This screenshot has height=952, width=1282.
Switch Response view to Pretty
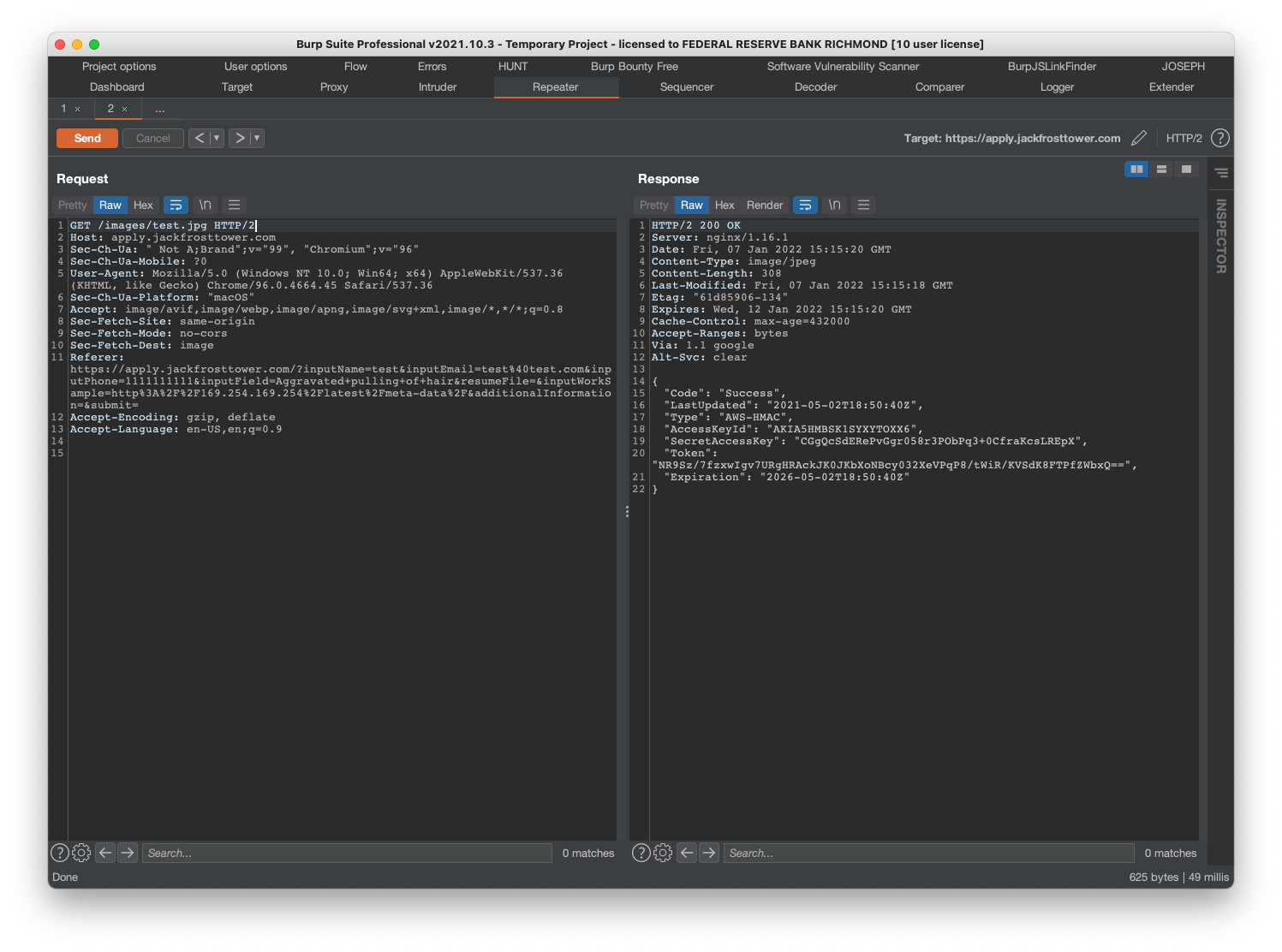pos(654,205)
